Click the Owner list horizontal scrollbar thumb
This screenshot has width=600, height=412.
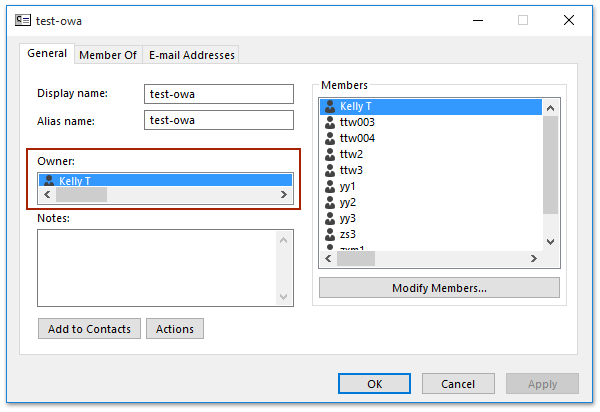click(x=82, y=194)
